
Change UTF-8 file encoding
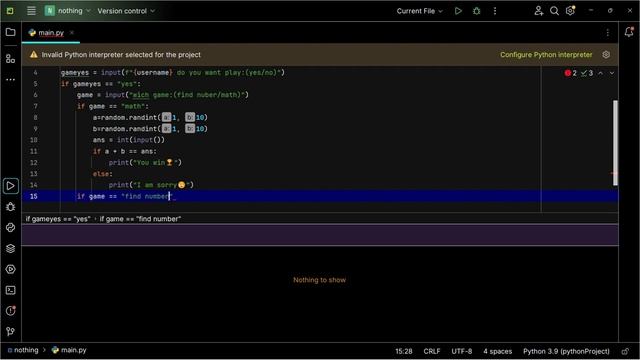click(x=462, y=351)
